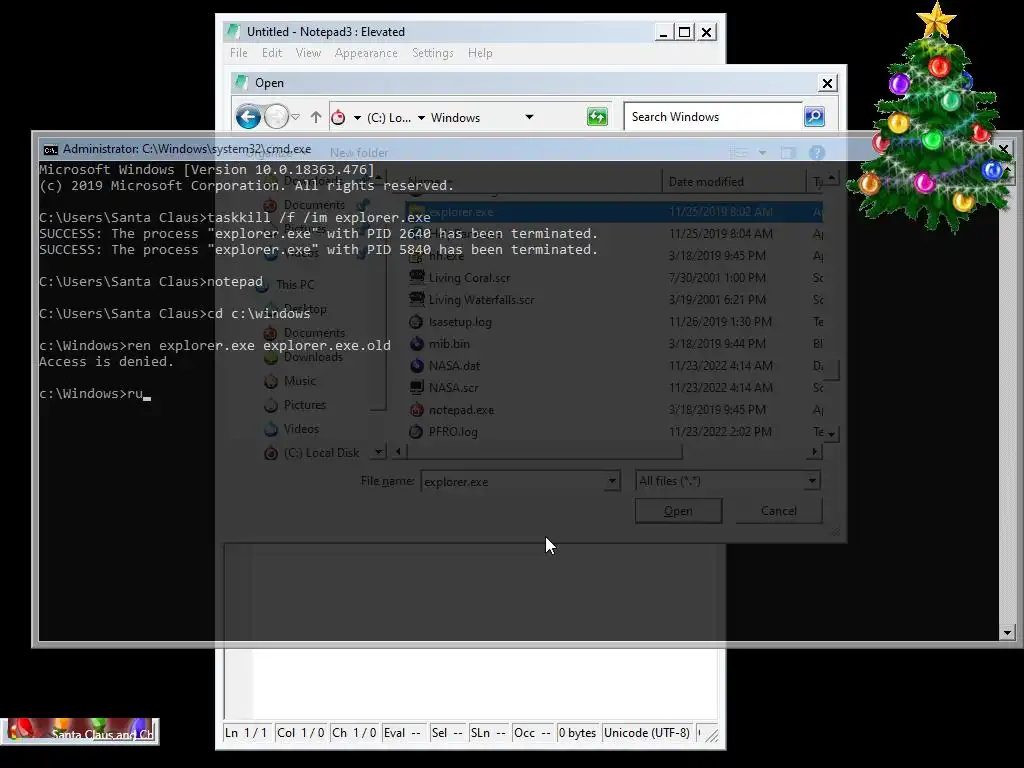Screen dimensions: 1024x768
Task: Open Downloads under This PC
Action: (x=313, y=357)
